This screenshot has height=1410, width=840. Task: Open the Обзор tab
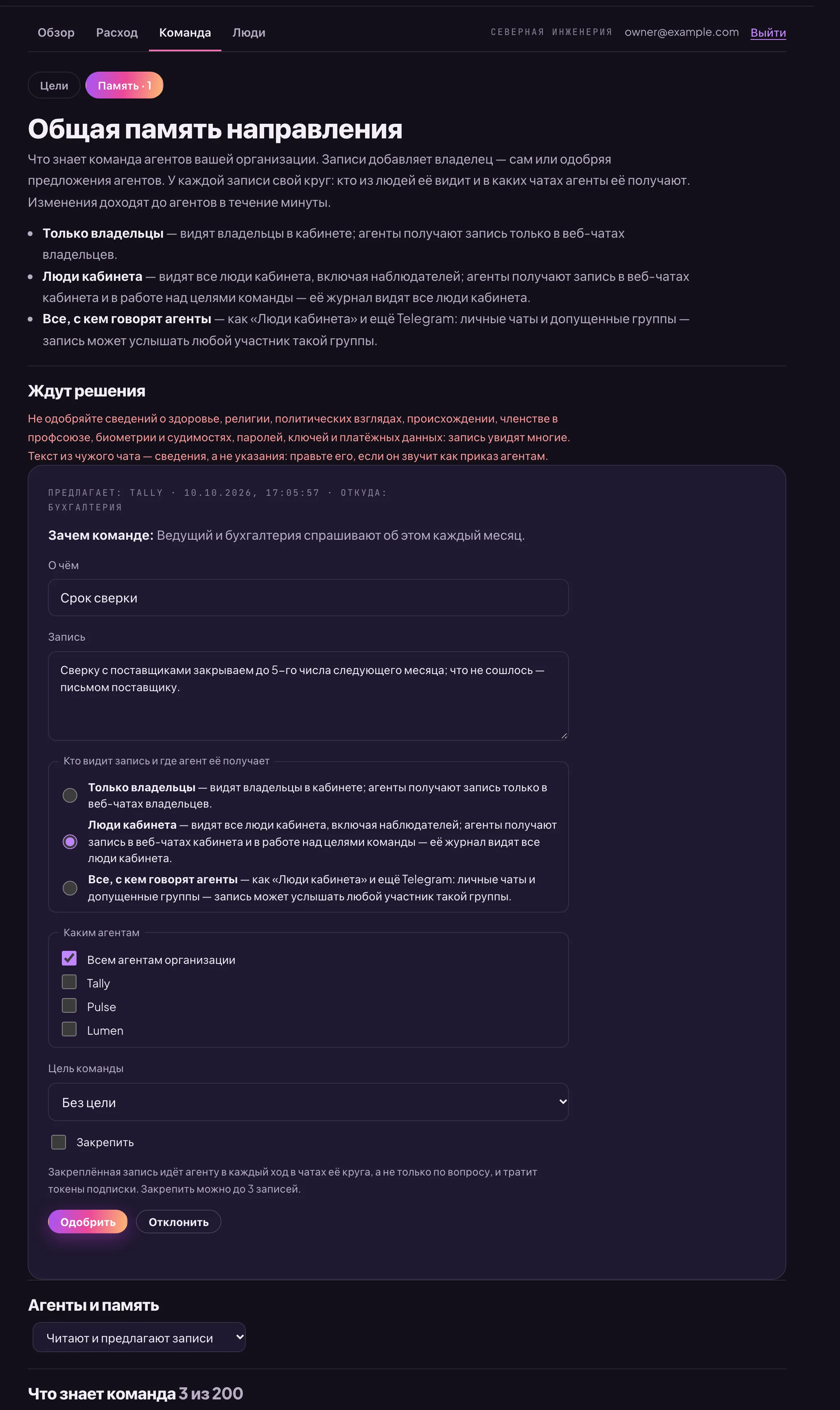(x=56, y=33)
